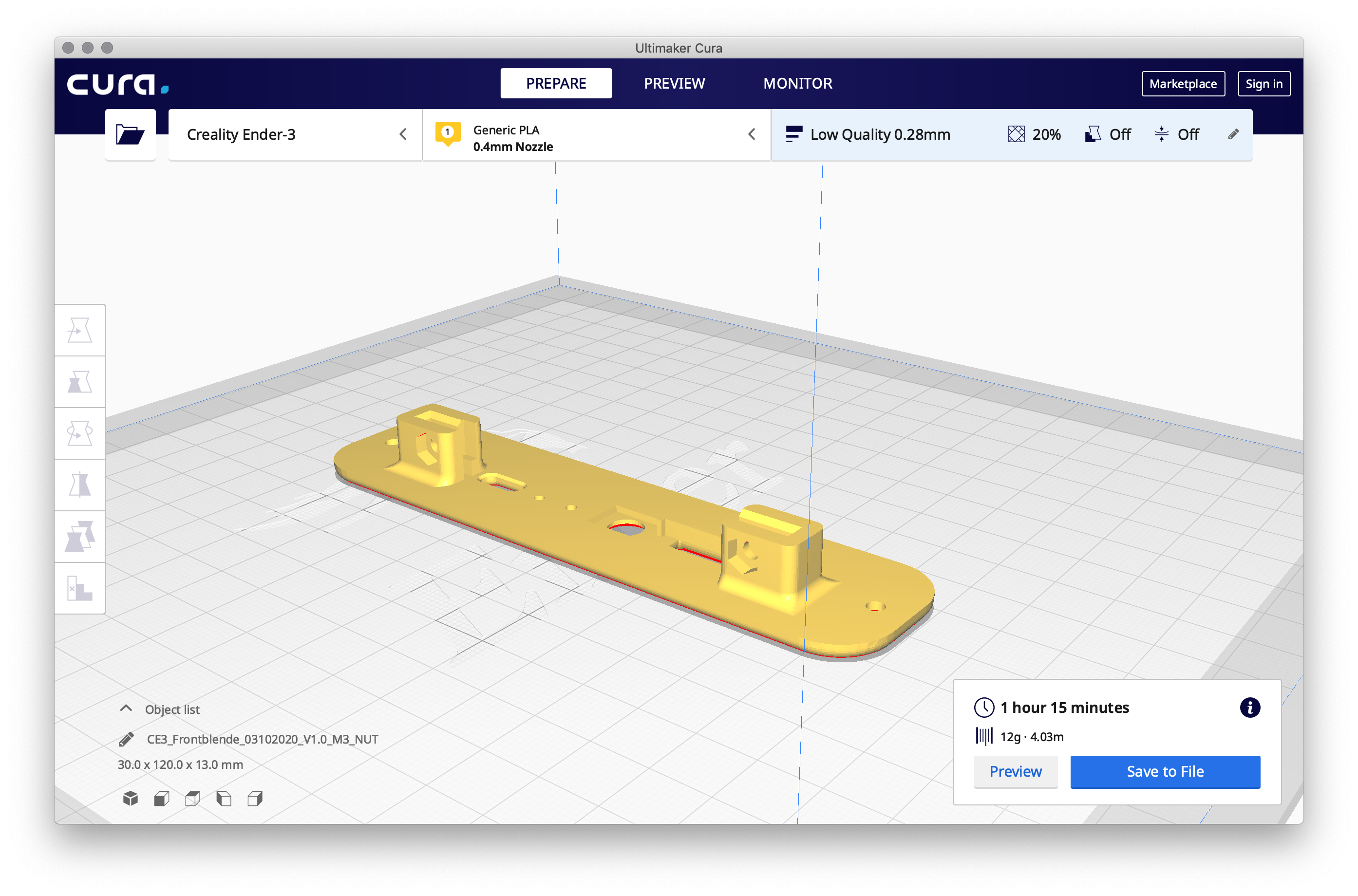
Task: Switch to front view cube icon
Action: (x=162, y=798)
